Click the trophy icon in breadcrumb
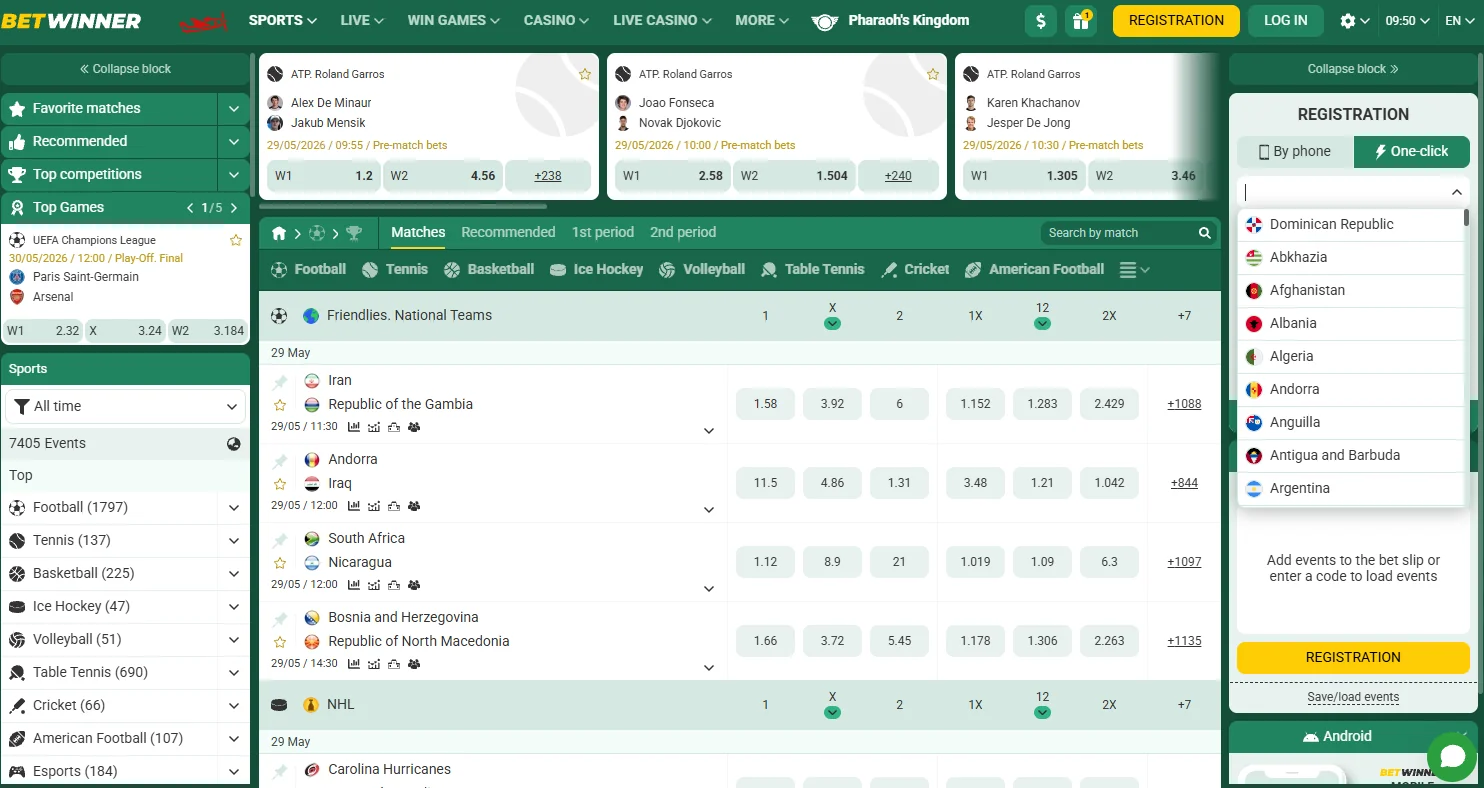This screenshot has height=788, width=1484. [x=354, y=233]
